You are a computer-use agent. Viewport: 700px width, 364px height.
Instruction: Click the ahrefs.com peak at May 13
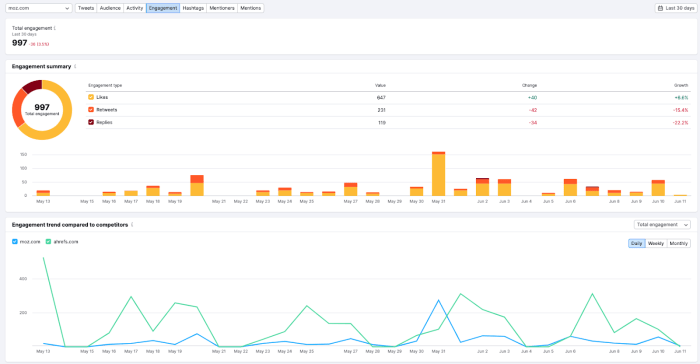tap(43, 258)
